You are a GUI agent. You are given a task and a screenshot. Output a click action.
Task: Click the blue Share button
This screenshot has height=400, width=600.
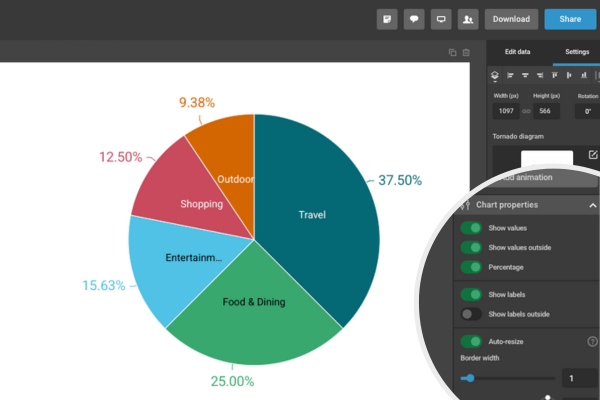point(570,19)
